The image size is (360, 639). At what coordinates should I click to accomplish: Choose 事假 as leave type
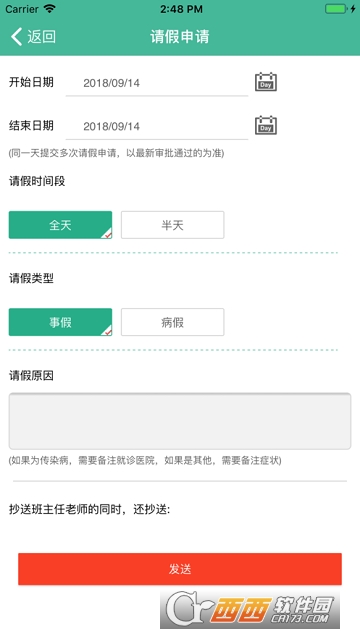(60, 322)
